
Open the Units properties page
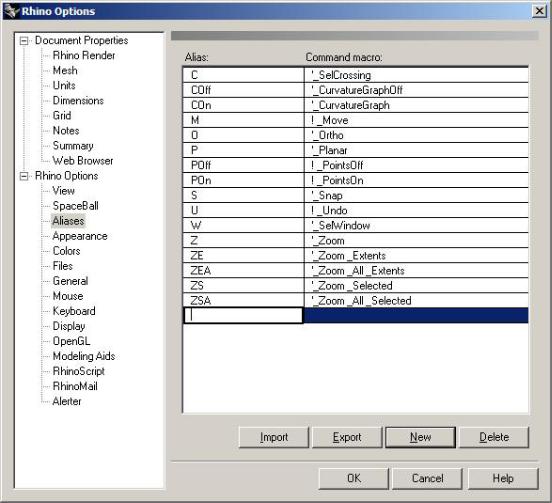(64, 86)
